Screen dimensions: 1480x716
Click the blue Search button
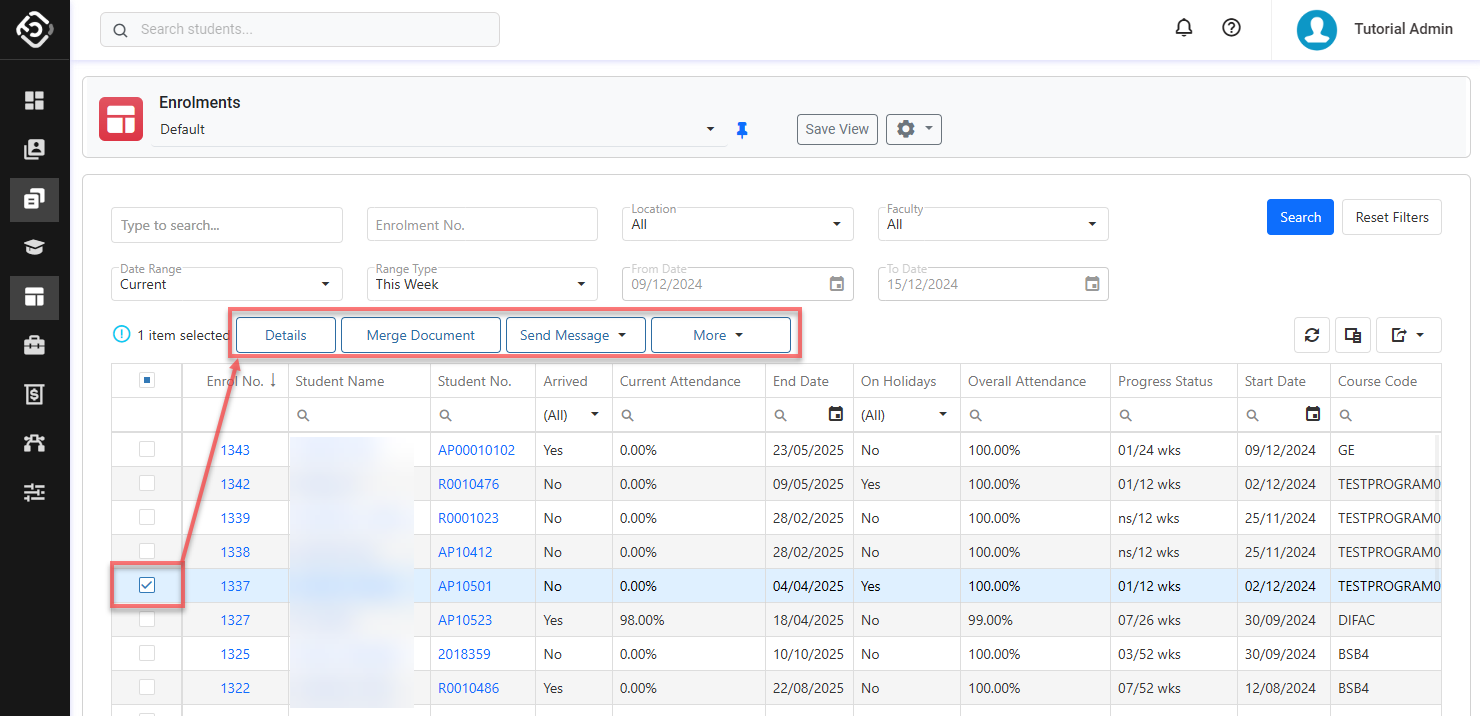(1300, 218)
